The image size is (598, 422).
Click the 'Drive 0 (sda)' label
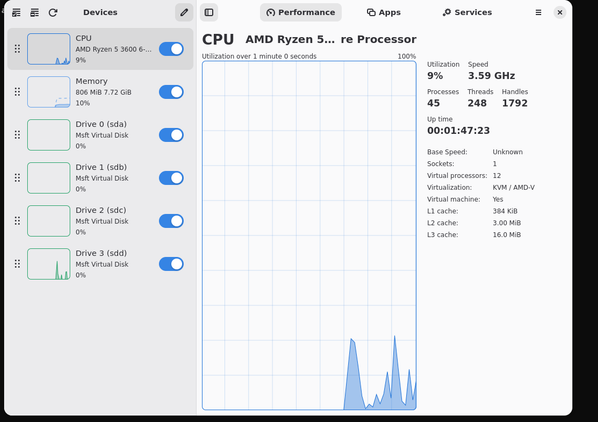point(101,124)
